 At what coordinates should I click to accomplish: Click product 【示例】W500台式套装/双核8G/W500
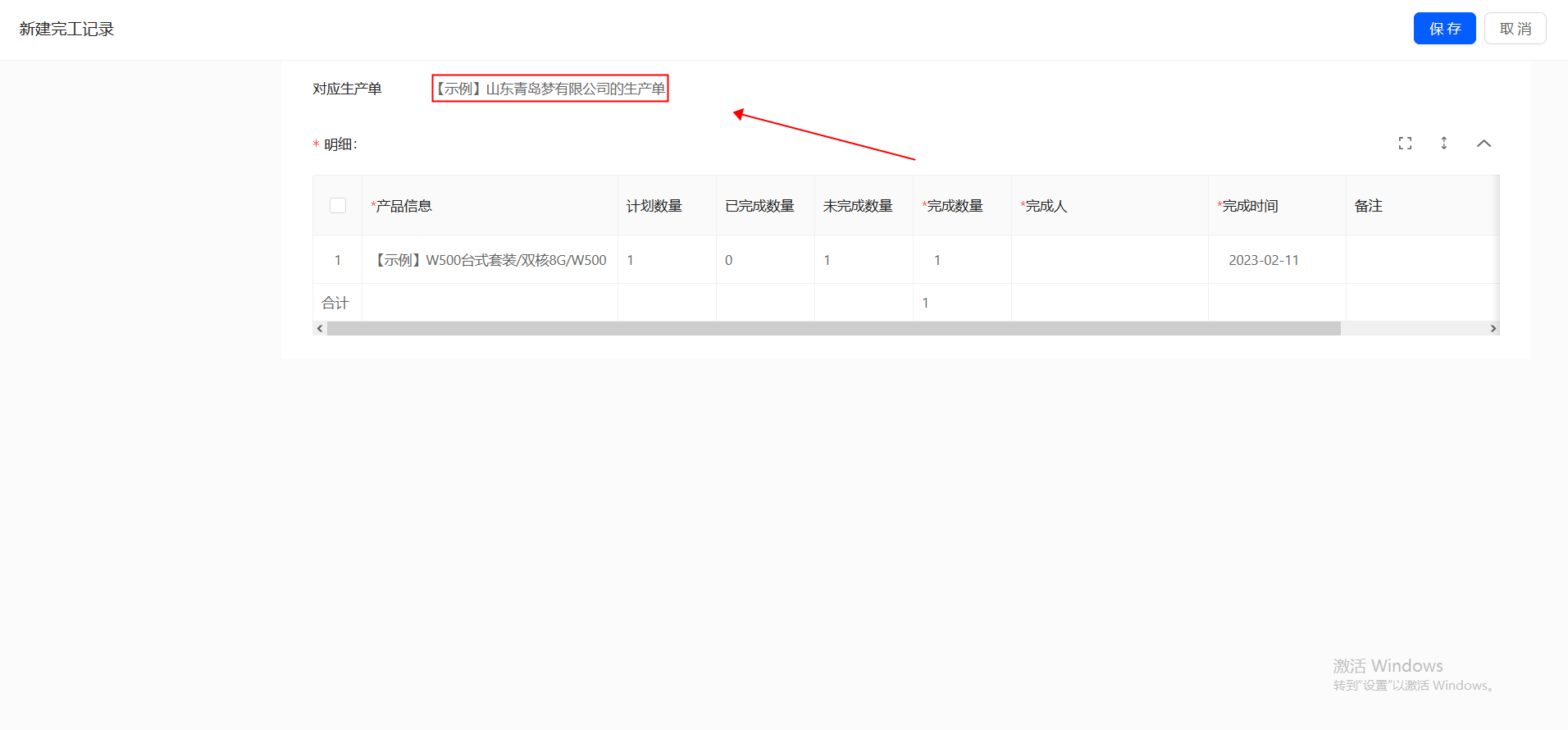tap(490, 260)
